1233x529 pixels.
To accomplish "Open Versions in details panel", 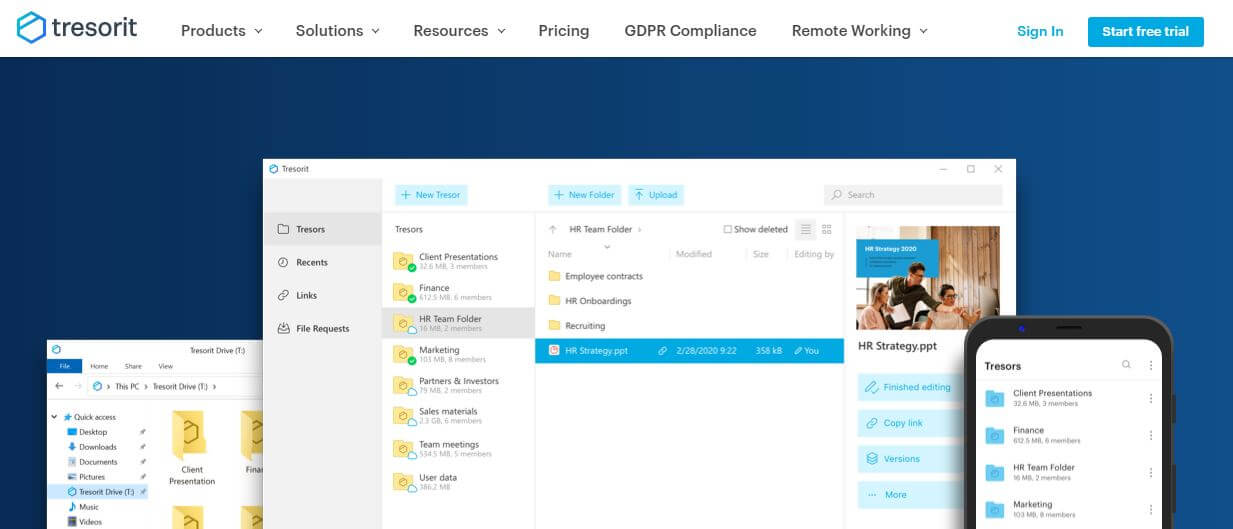I will [909, 459].
